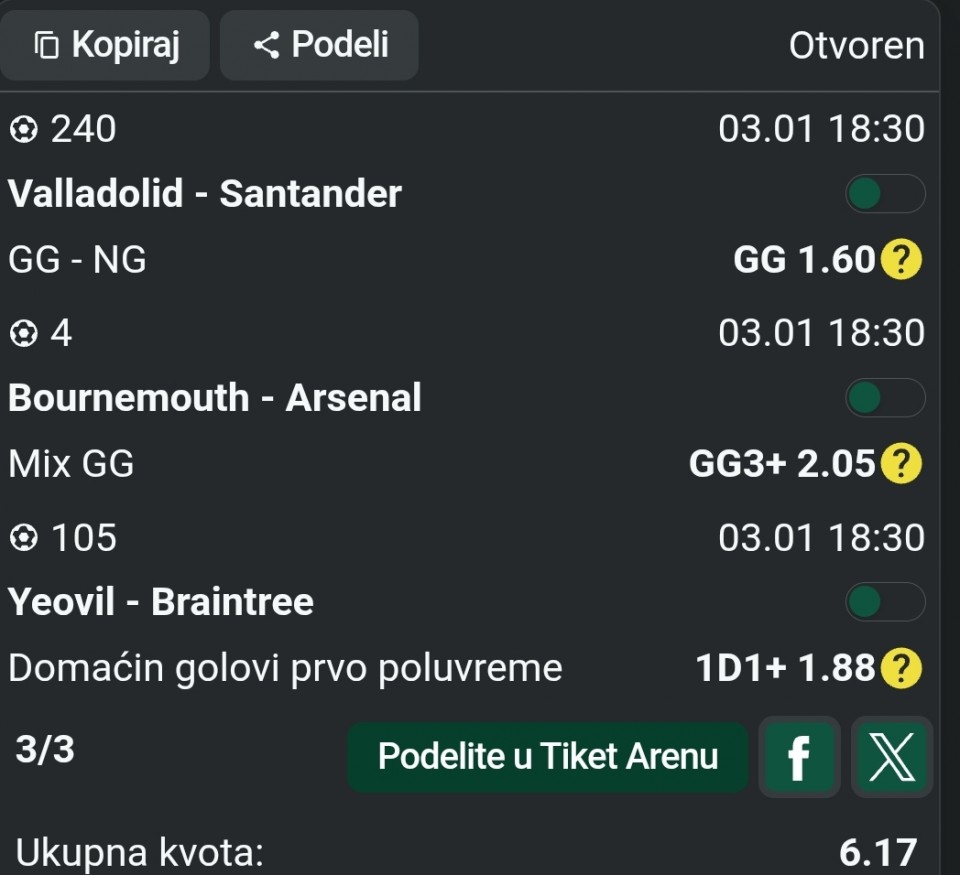Click soccer ball icon beside 240
This screenshot has width=960, height=875.
22,130
